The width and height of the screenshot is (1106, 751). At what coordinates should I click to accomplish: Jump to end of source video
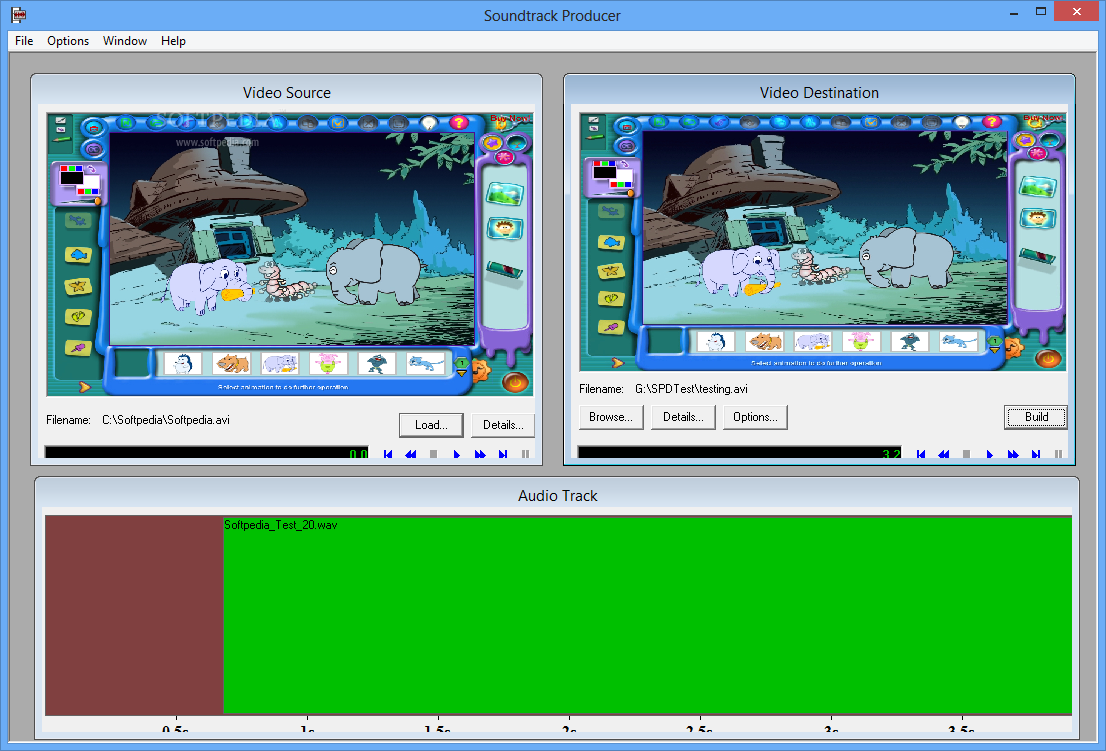pyautogui.click(x=503, y=454)
